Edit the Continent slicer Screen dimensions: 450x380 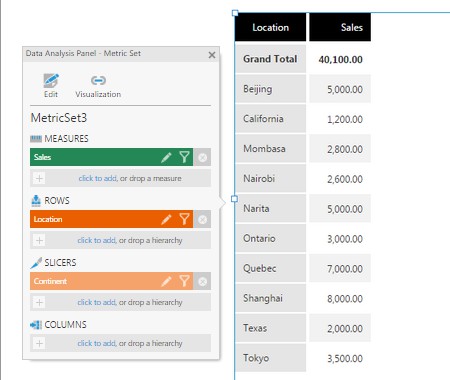coord(166,281)
